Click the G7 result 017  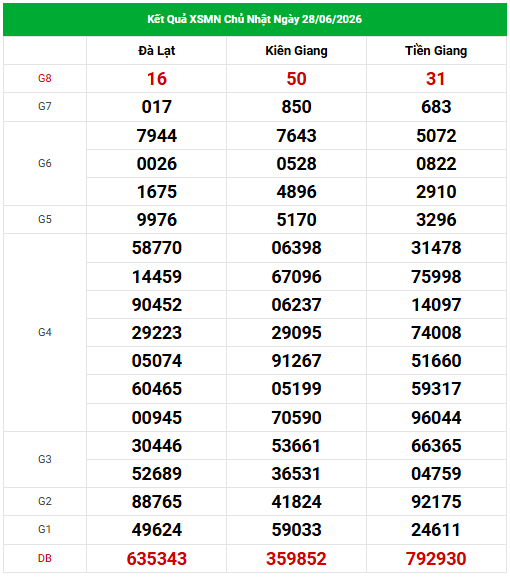pyautogui.click(x=157, y=107)
